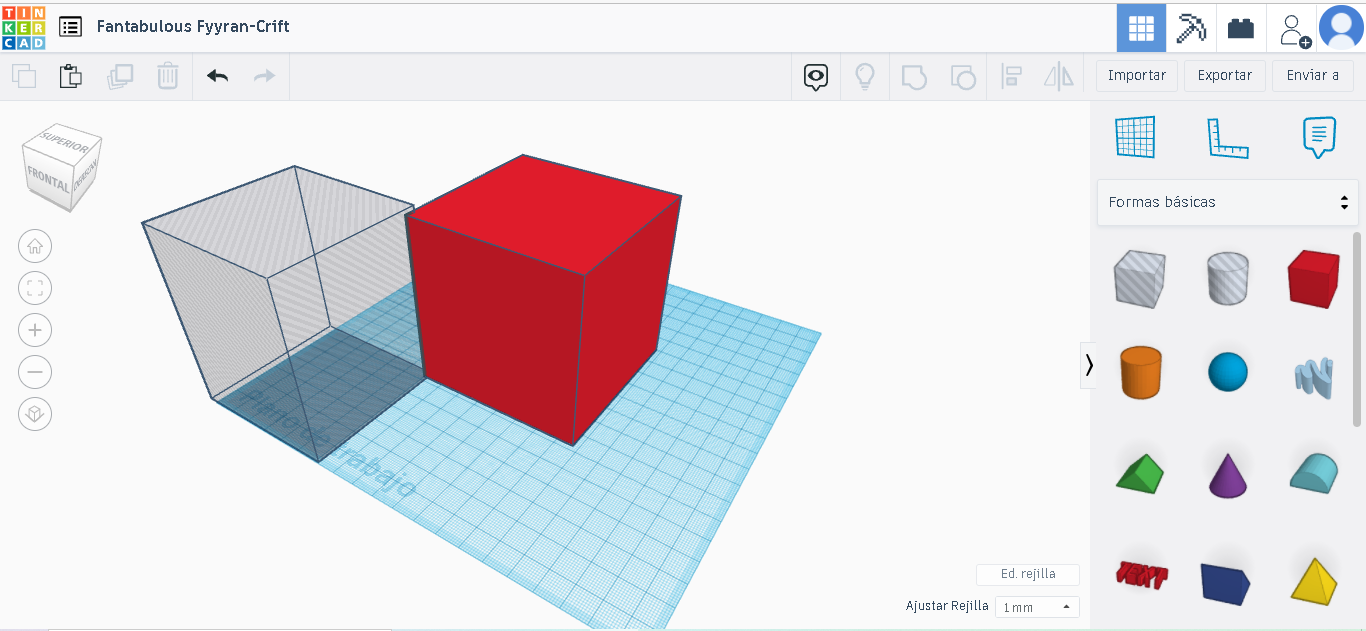Image resolution: width=1366 pixels, height=631 pixels.
Task: Collapse the shapes panel arrow
Action: point(1089,366)
